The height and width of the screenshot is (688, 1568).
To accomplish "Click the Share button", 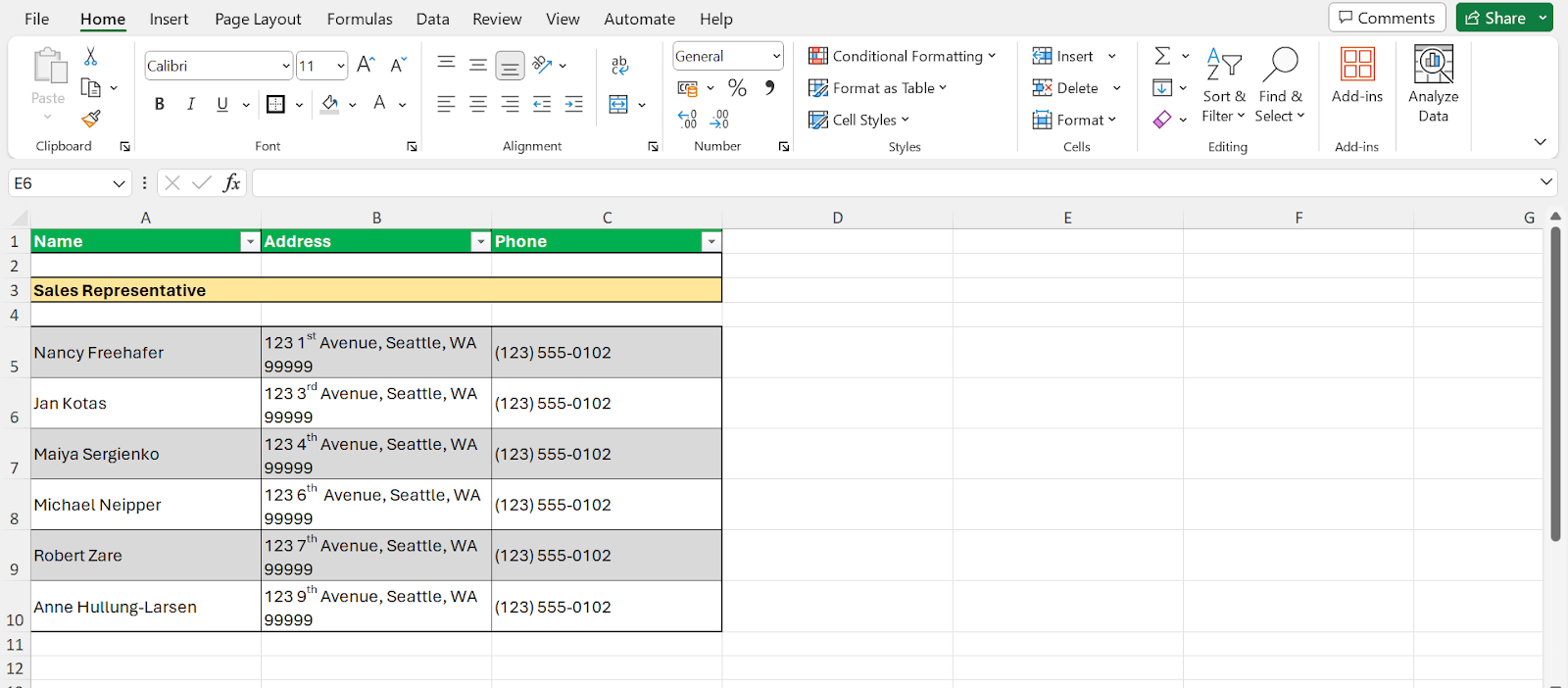I will click(x=1494, y=18).
